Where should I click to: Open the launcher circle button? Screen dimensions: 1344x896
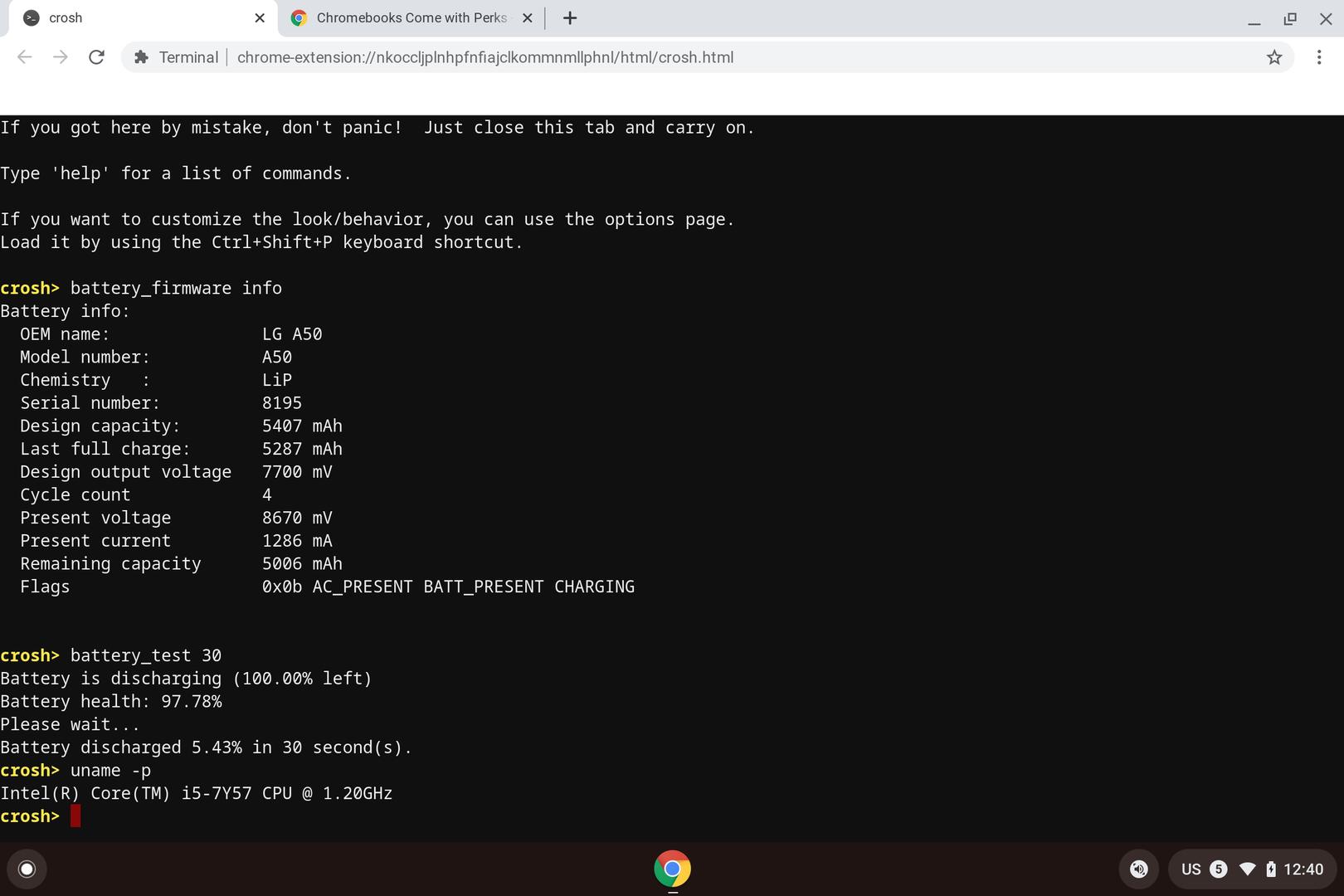click(x=27, y=869)
